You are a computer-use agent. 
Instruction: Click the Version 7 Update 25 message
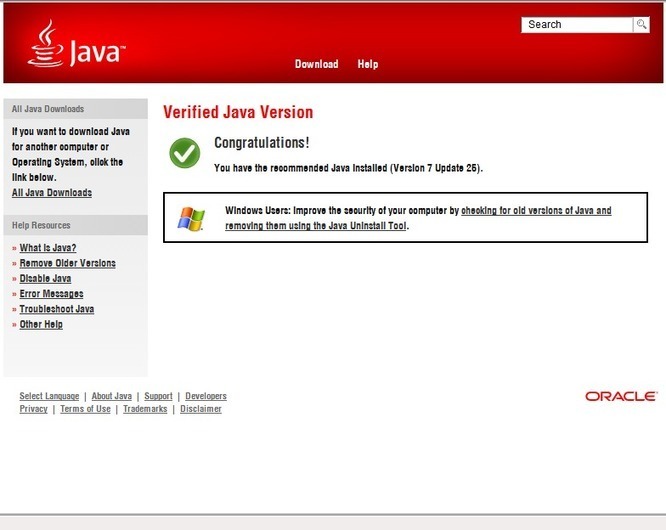[x=348, y=168]
